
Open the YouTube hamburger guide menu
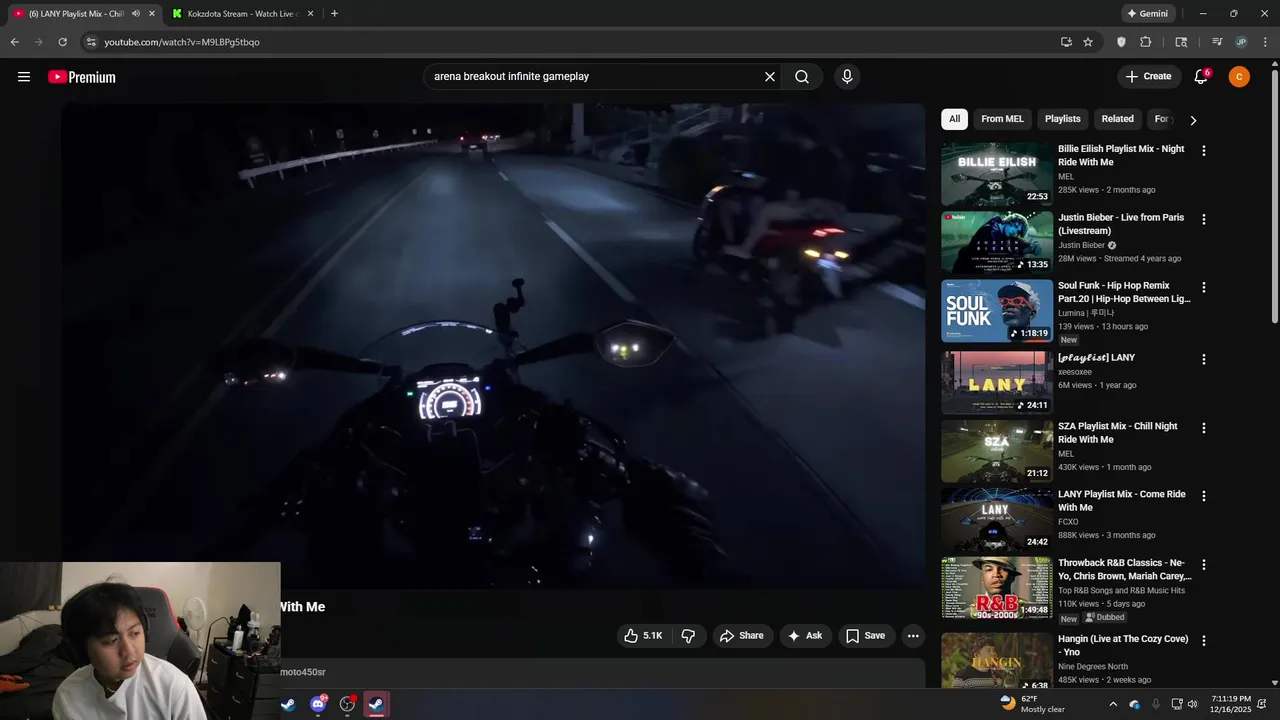[x=24, y=77]
